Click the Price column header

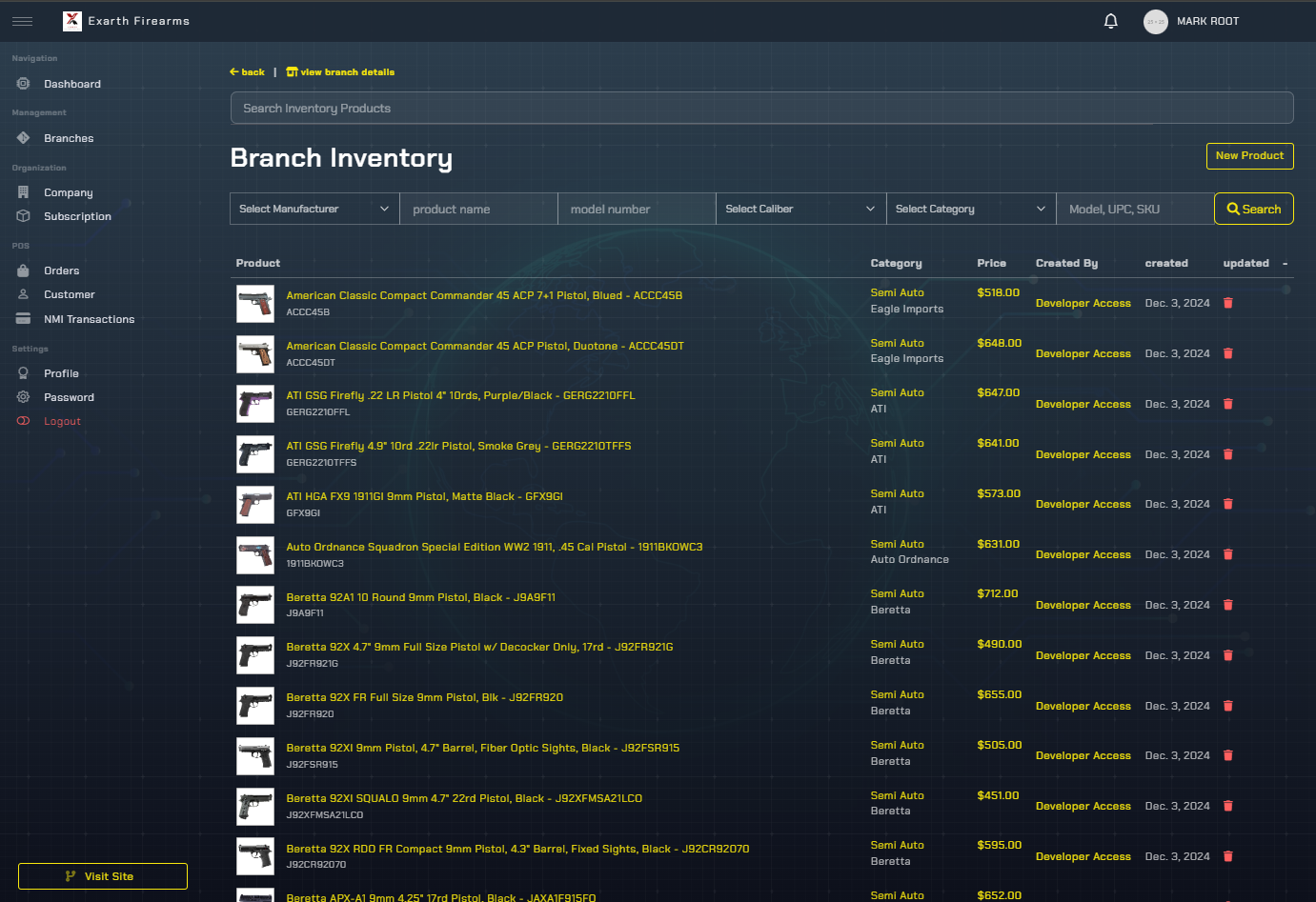pos(991,263)
